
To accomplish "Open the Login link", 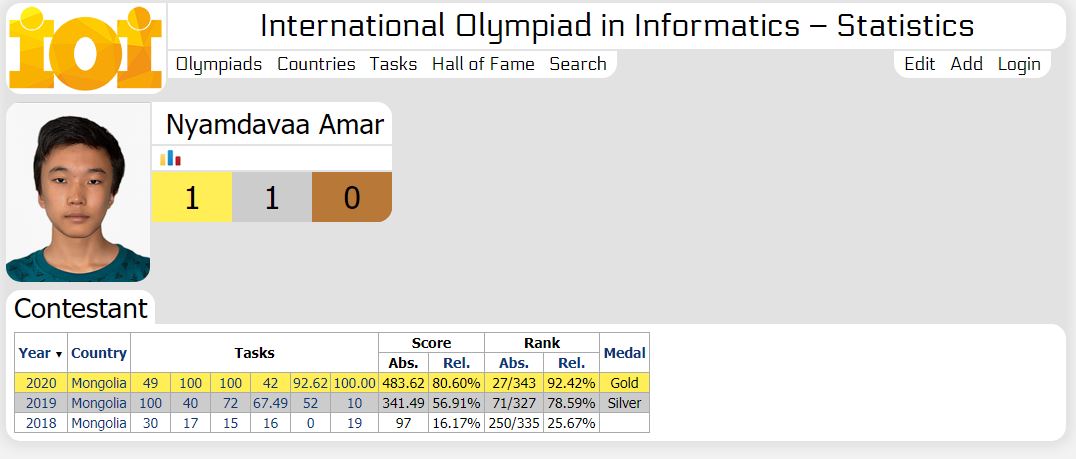I will pos(1019,64).
